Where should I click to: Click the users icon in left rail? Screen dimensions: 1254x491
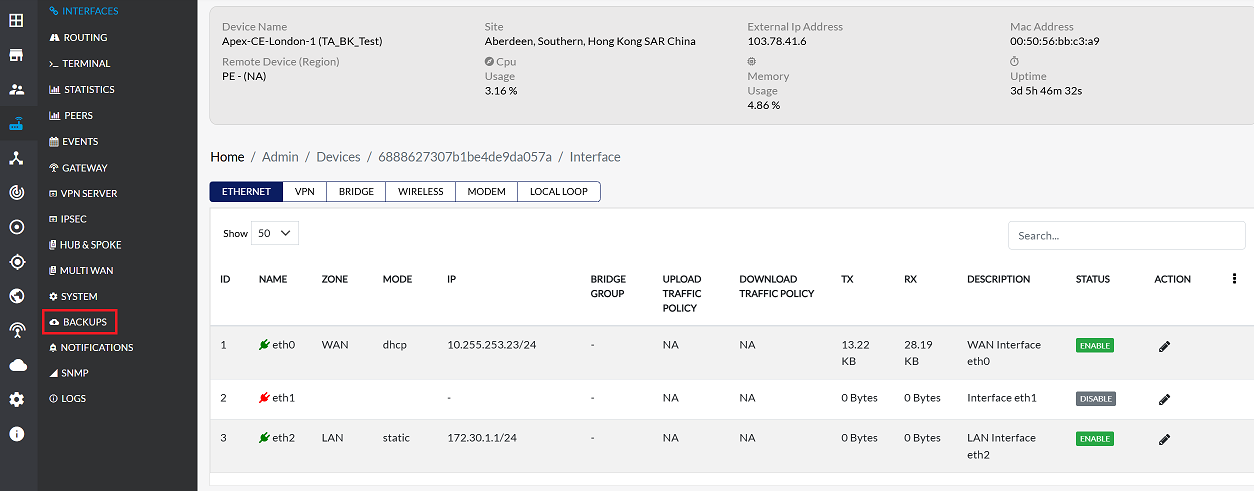[17, 89]
